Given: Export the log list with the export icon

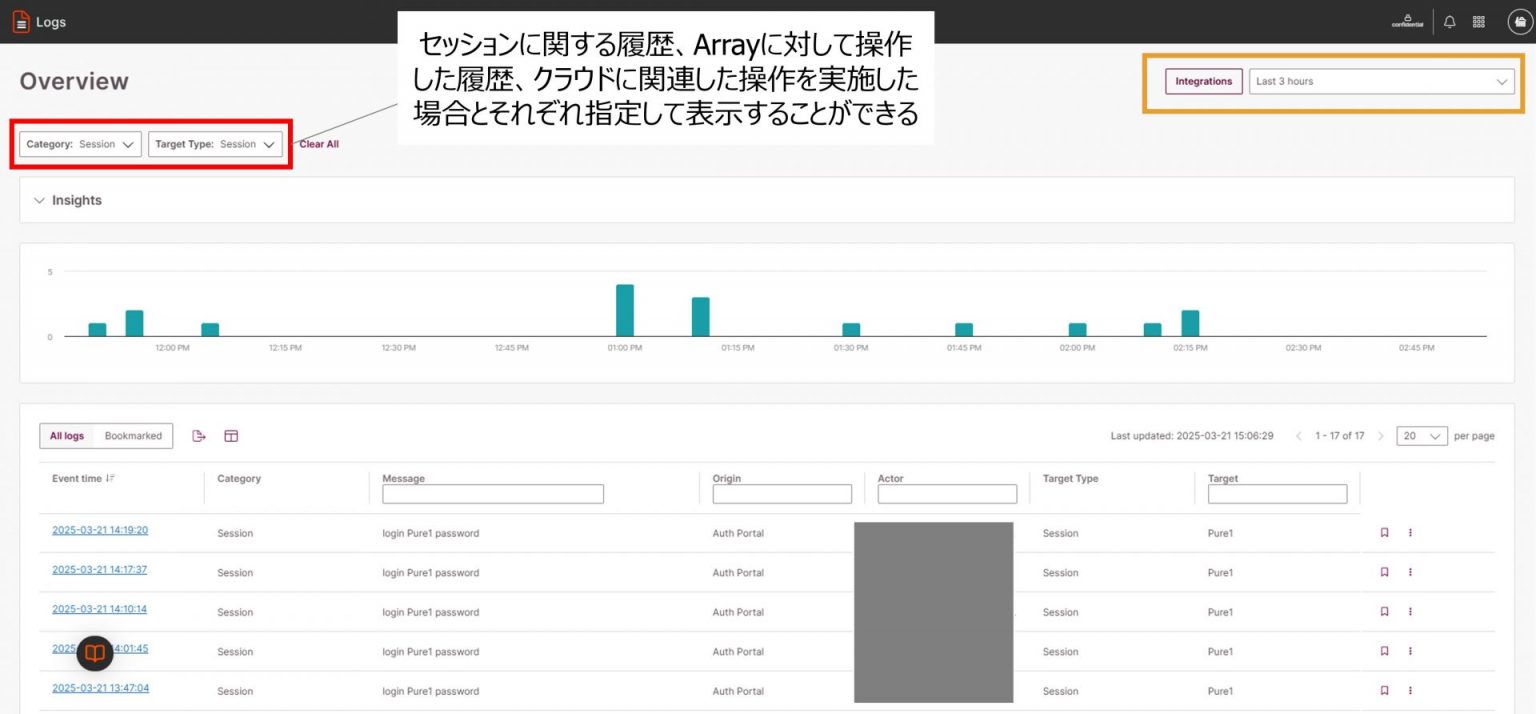Looking at the screenshot, I should pos(198,435).
